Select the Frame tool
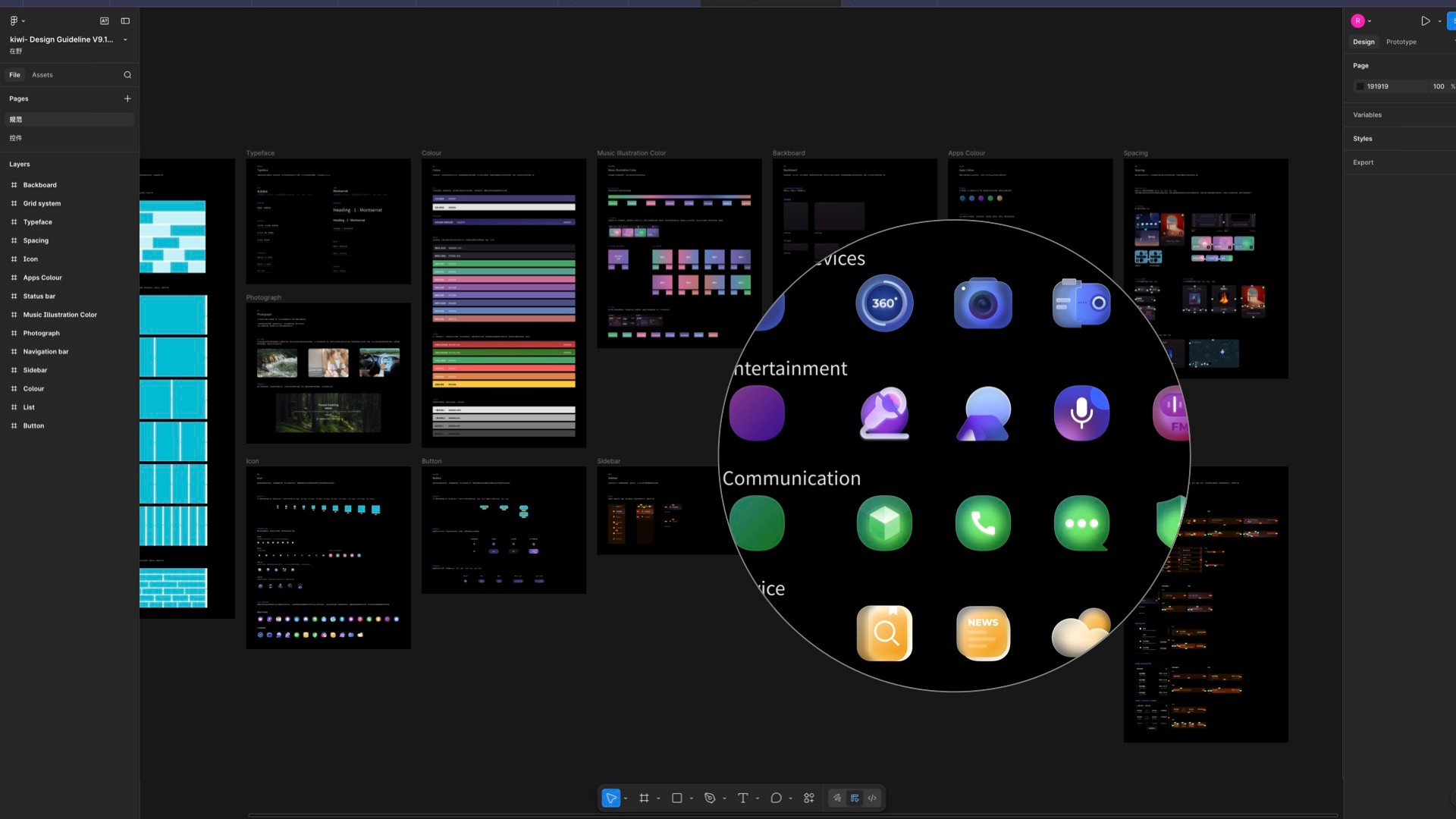1456x819 pixels. tap(644, 798)
